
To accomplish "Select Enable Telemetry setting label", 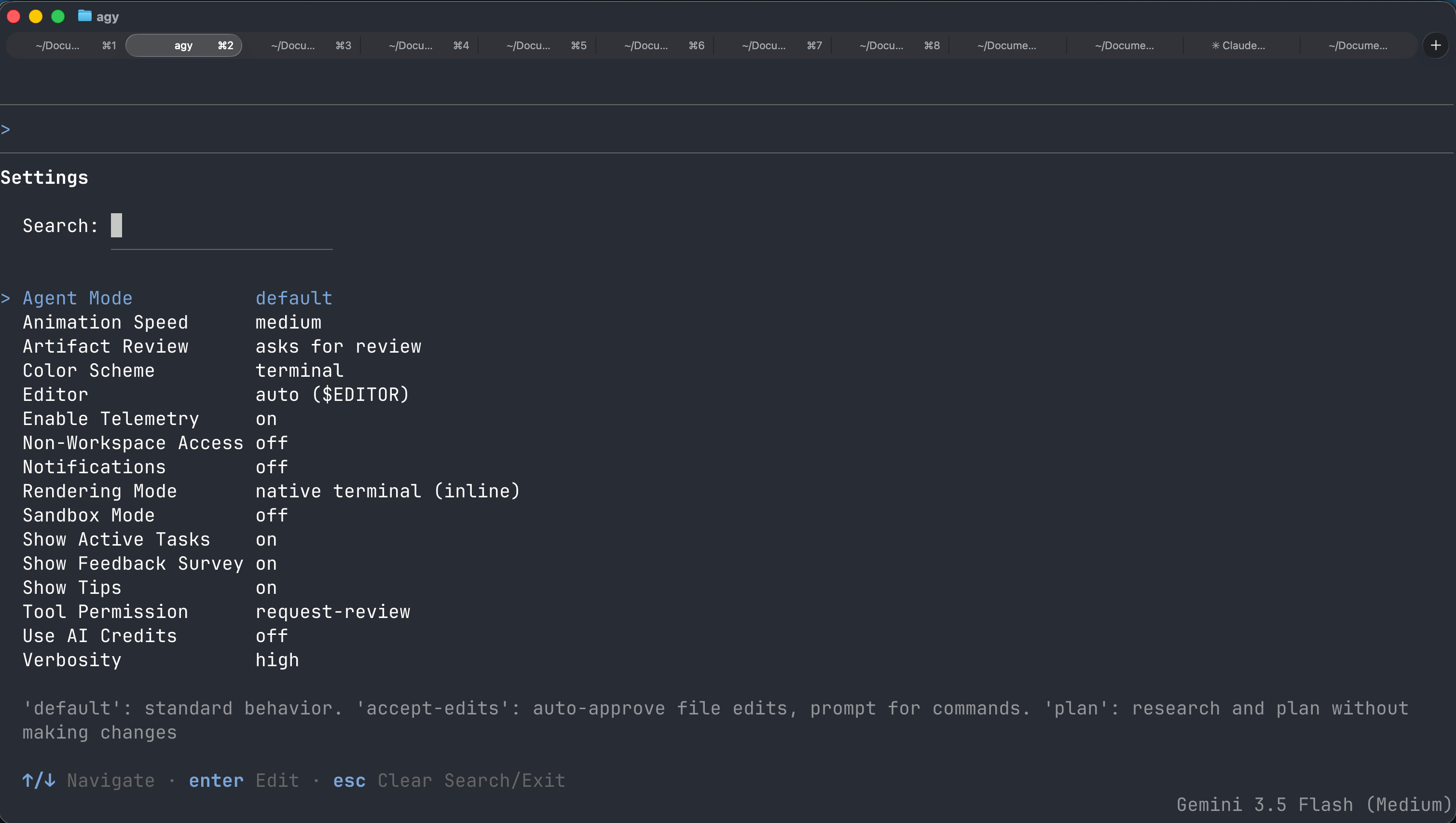I will (111, 419).
